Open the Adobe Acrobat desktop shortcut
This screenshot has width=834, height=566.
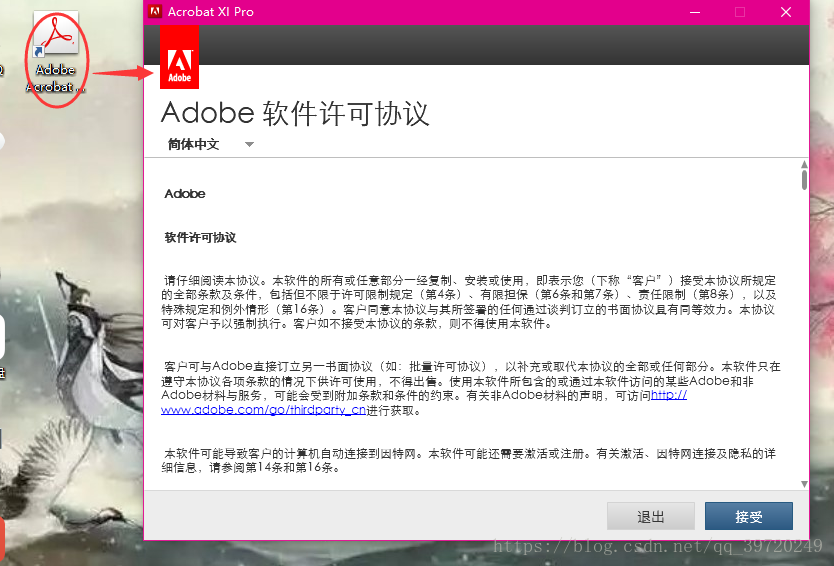click(x=56, y=52)
